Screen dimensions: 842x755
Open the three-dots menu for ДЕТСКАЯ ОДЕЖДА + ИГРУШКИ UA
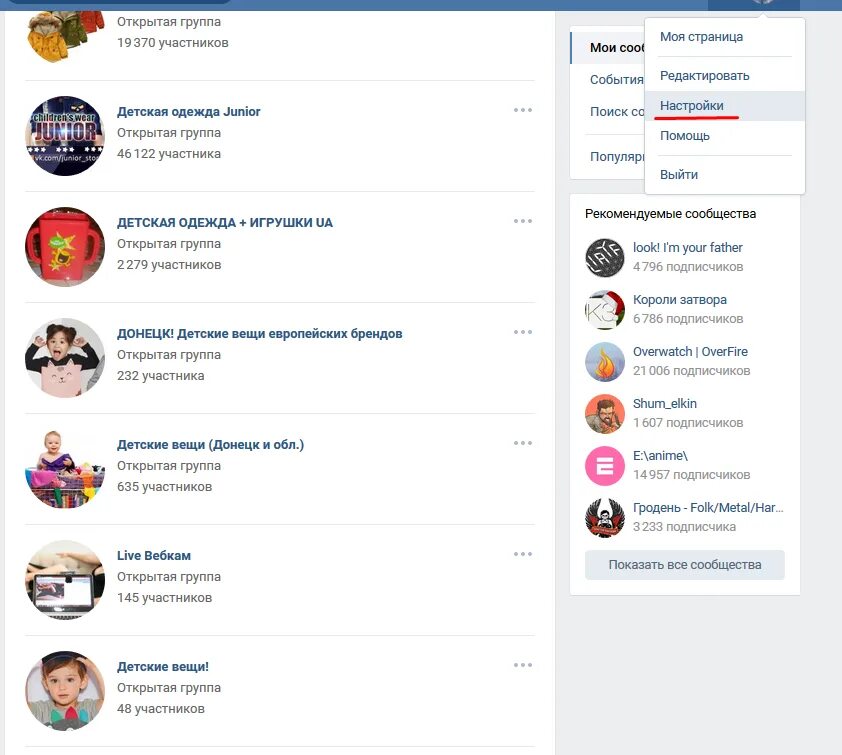(x=522, y=221)
